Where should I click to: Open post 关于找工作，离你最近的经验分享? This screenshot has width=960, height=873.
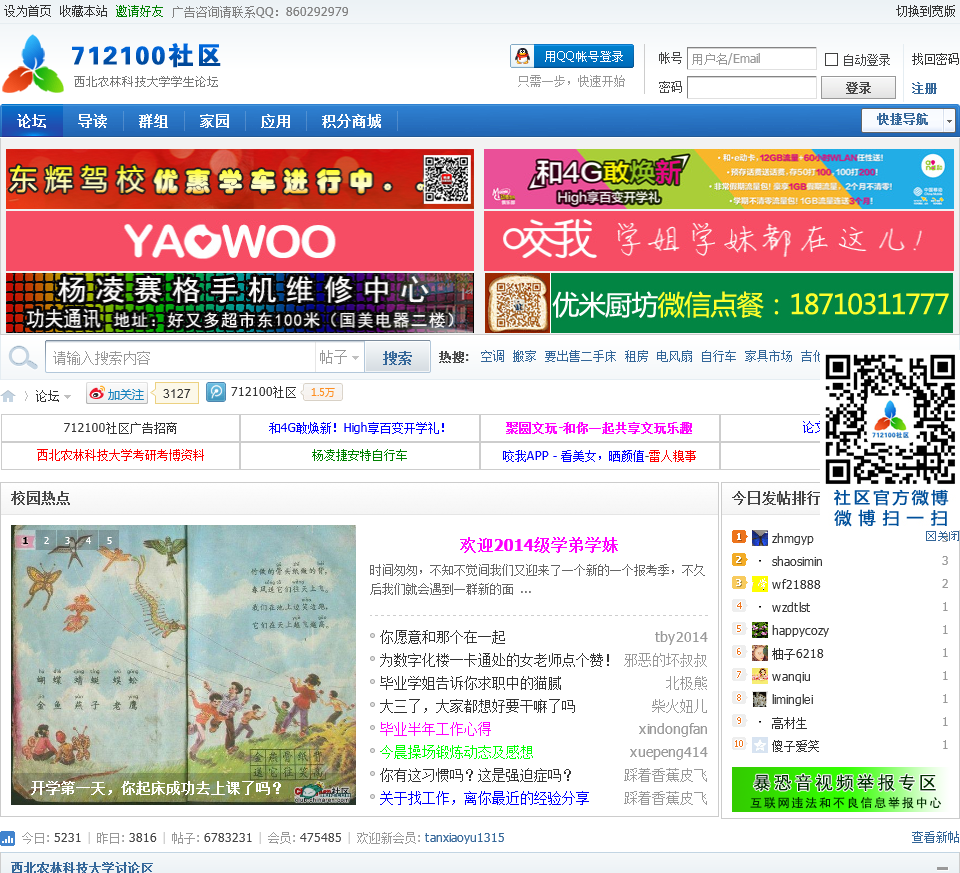tap(484, 798)
